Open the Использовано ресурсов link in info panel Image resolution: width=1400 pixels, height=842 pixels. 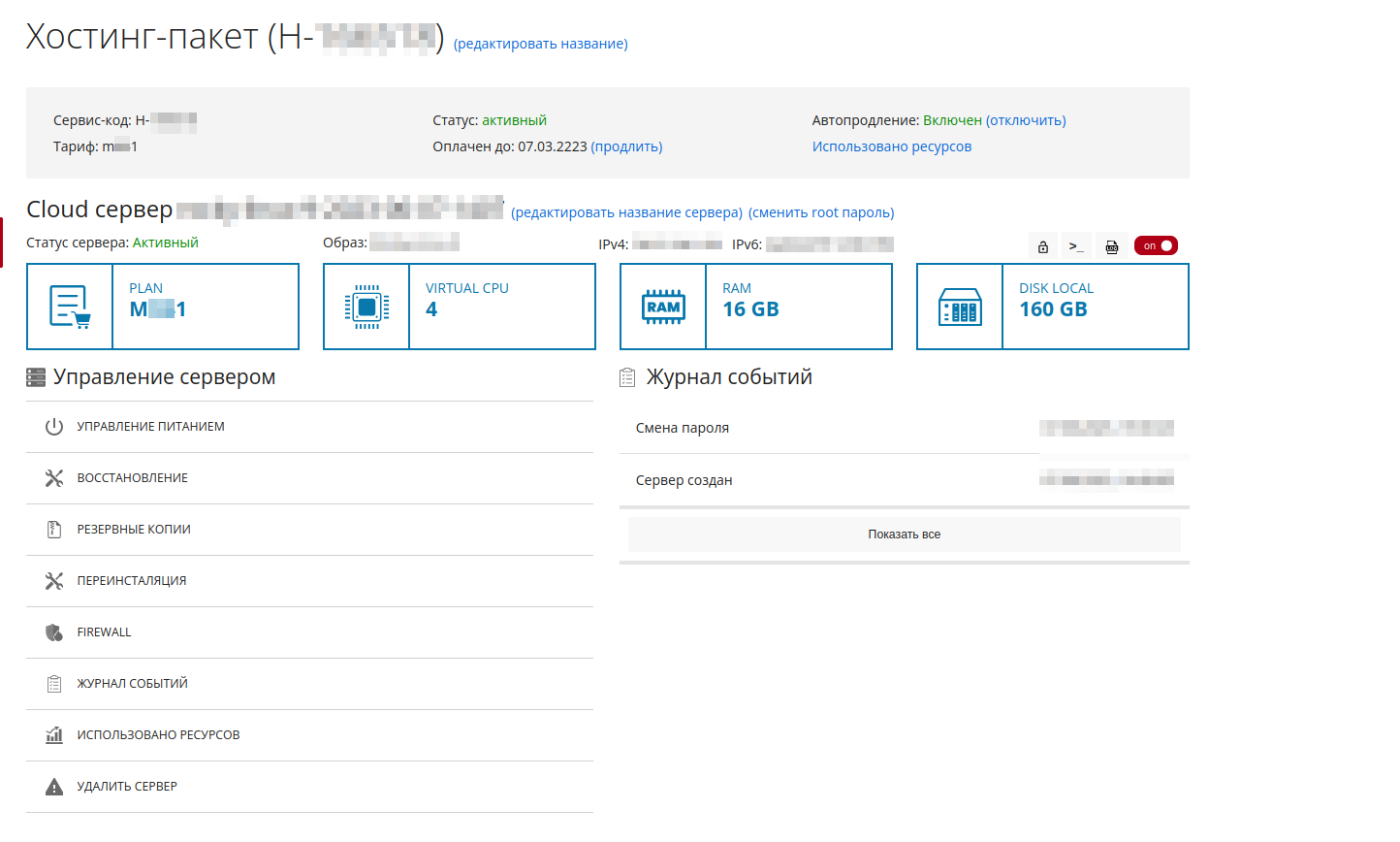pos(892,146)
